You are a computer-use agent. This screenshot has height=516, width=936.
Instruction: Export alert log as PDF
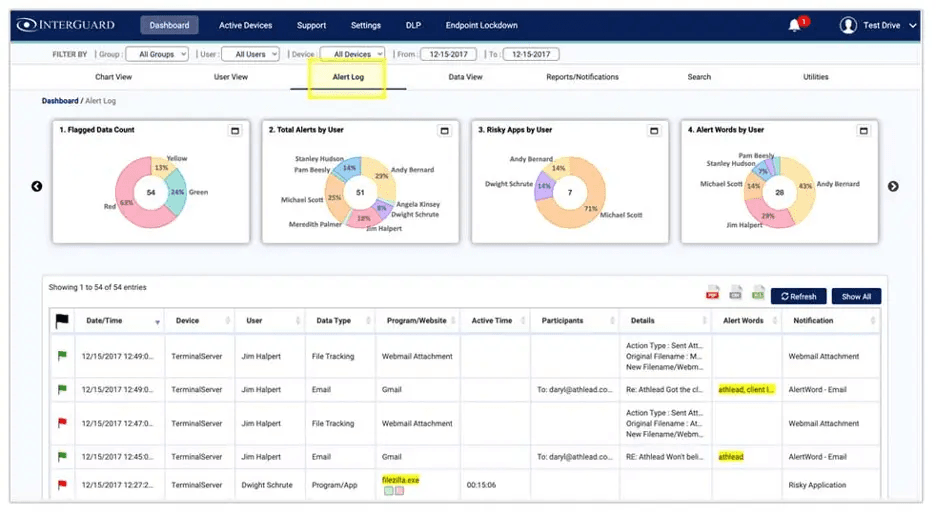coord(713,294)
